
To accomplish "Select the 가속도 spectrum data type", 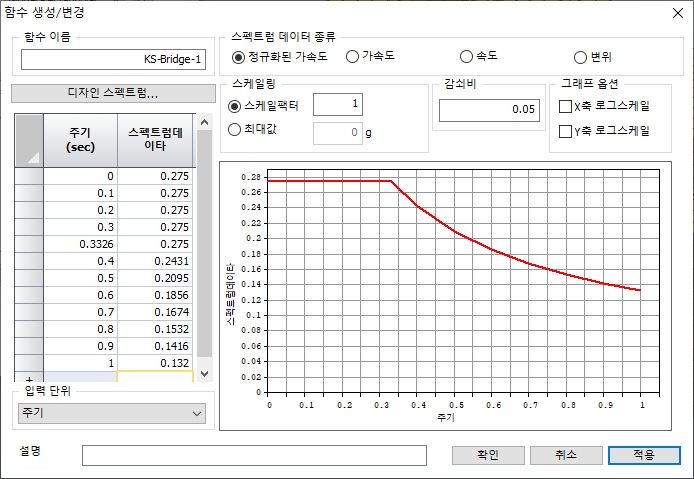I will pos(353,56).
